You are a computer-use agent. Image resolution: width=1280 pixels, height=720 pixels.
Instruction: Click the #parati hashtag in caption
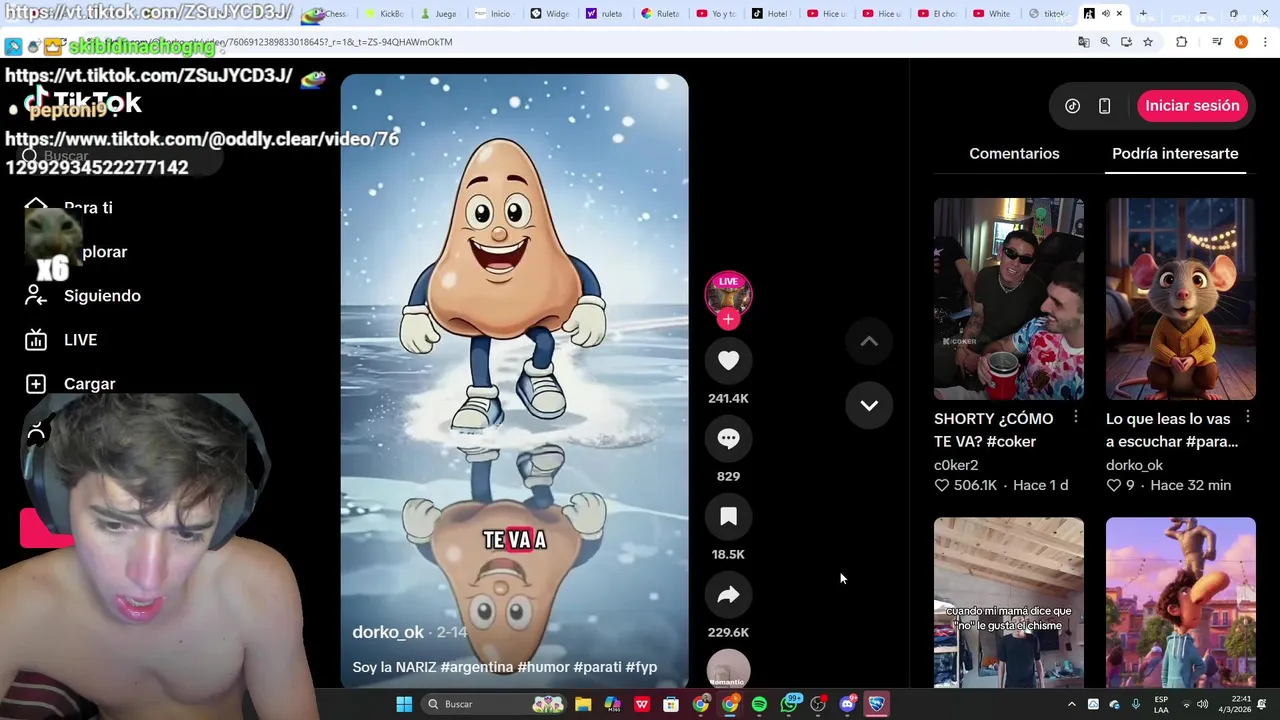click(597, 667)
